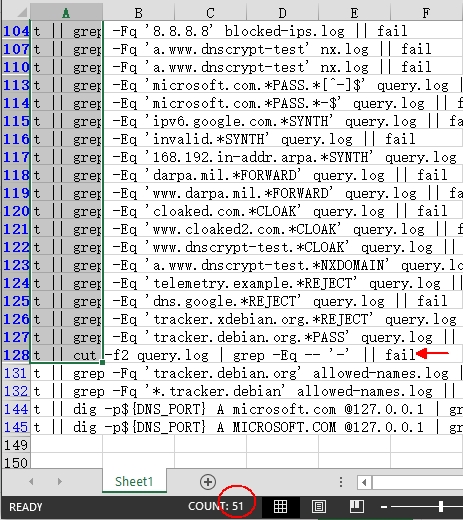463x520 pixels.
Task: Select row 116 header
Action: click(x=16, y=139)
